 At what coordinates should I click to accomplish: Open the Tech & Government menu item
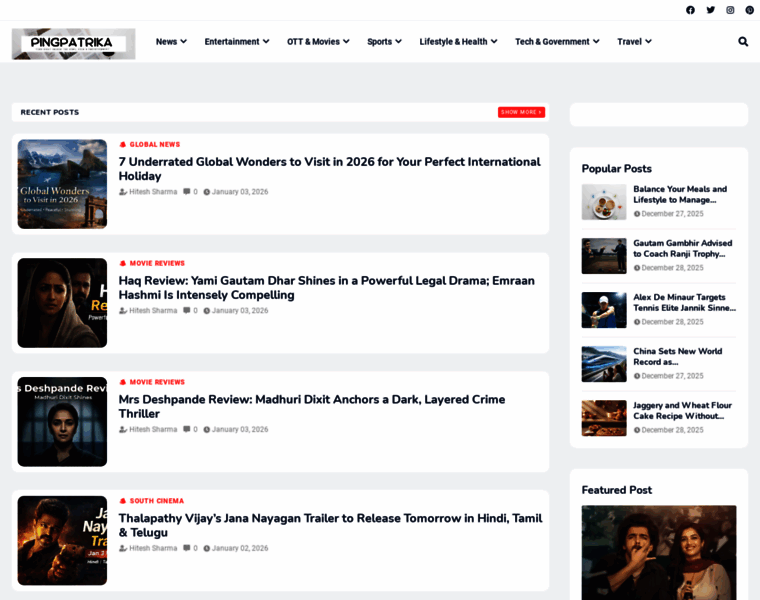tap(552, 42)
